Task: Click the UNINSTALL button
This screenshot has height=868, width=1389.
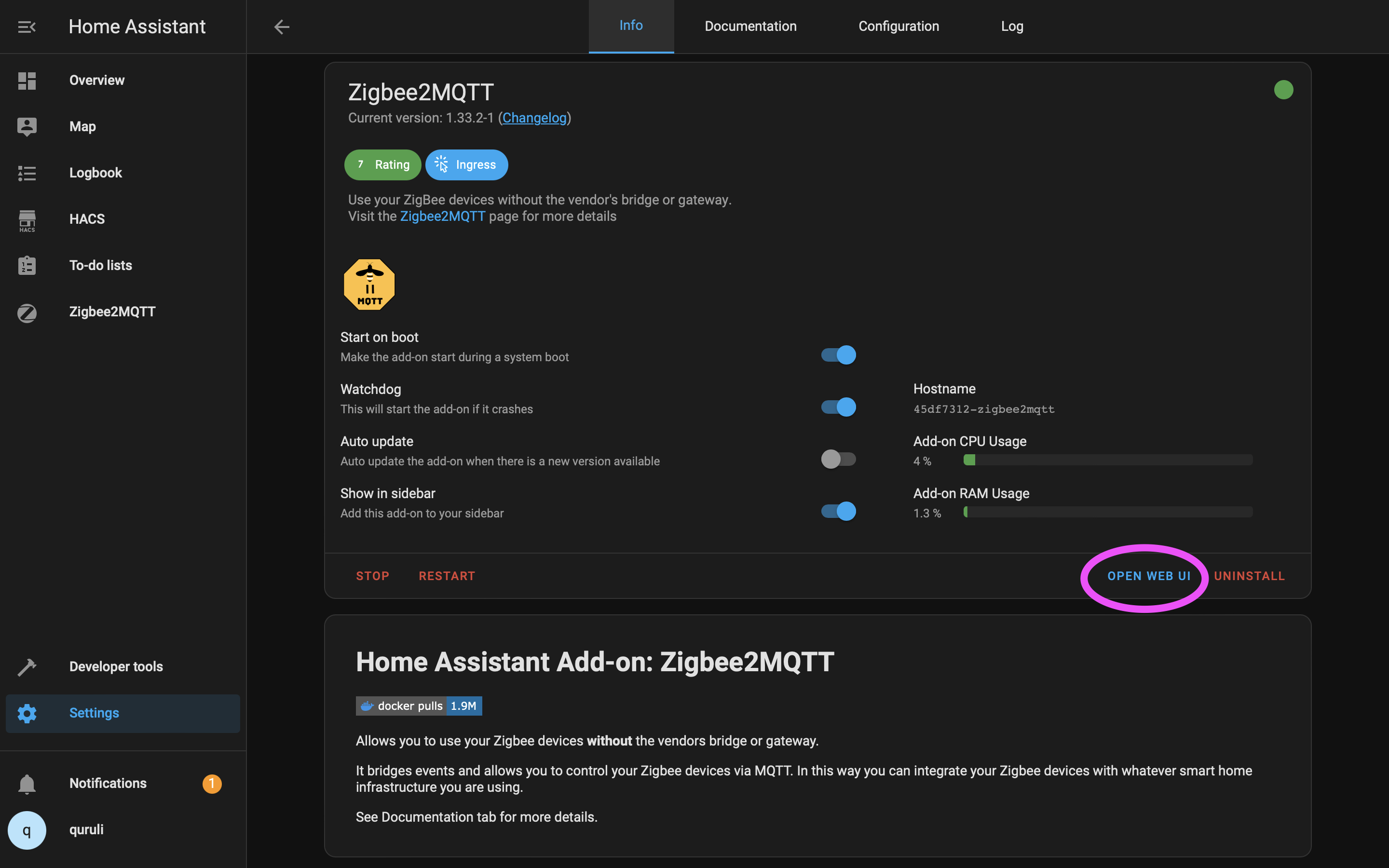Action: tap(1249, 576)
